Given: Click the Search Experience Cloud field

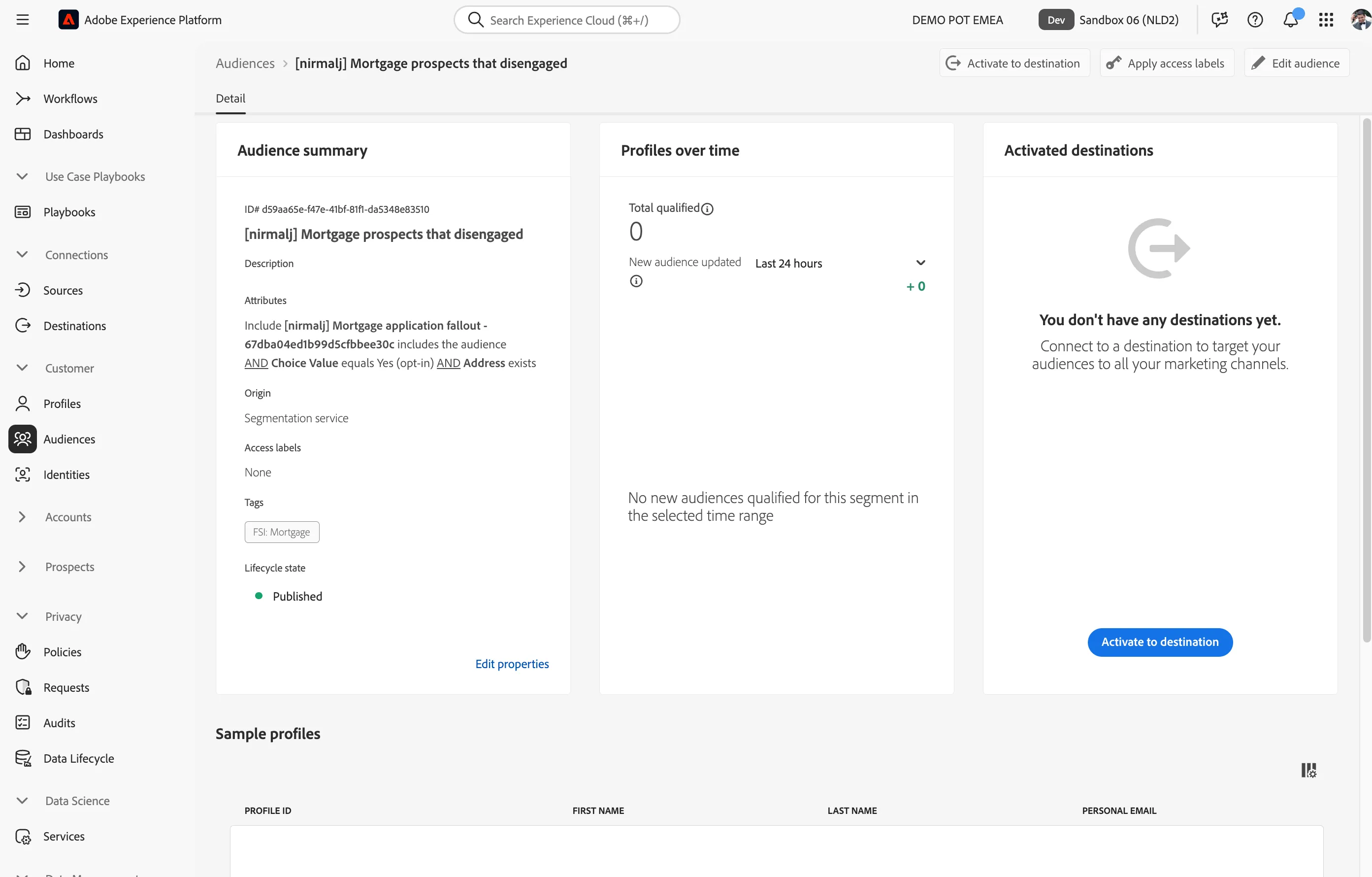Looking at the screenshot, I should coord(567,20).
